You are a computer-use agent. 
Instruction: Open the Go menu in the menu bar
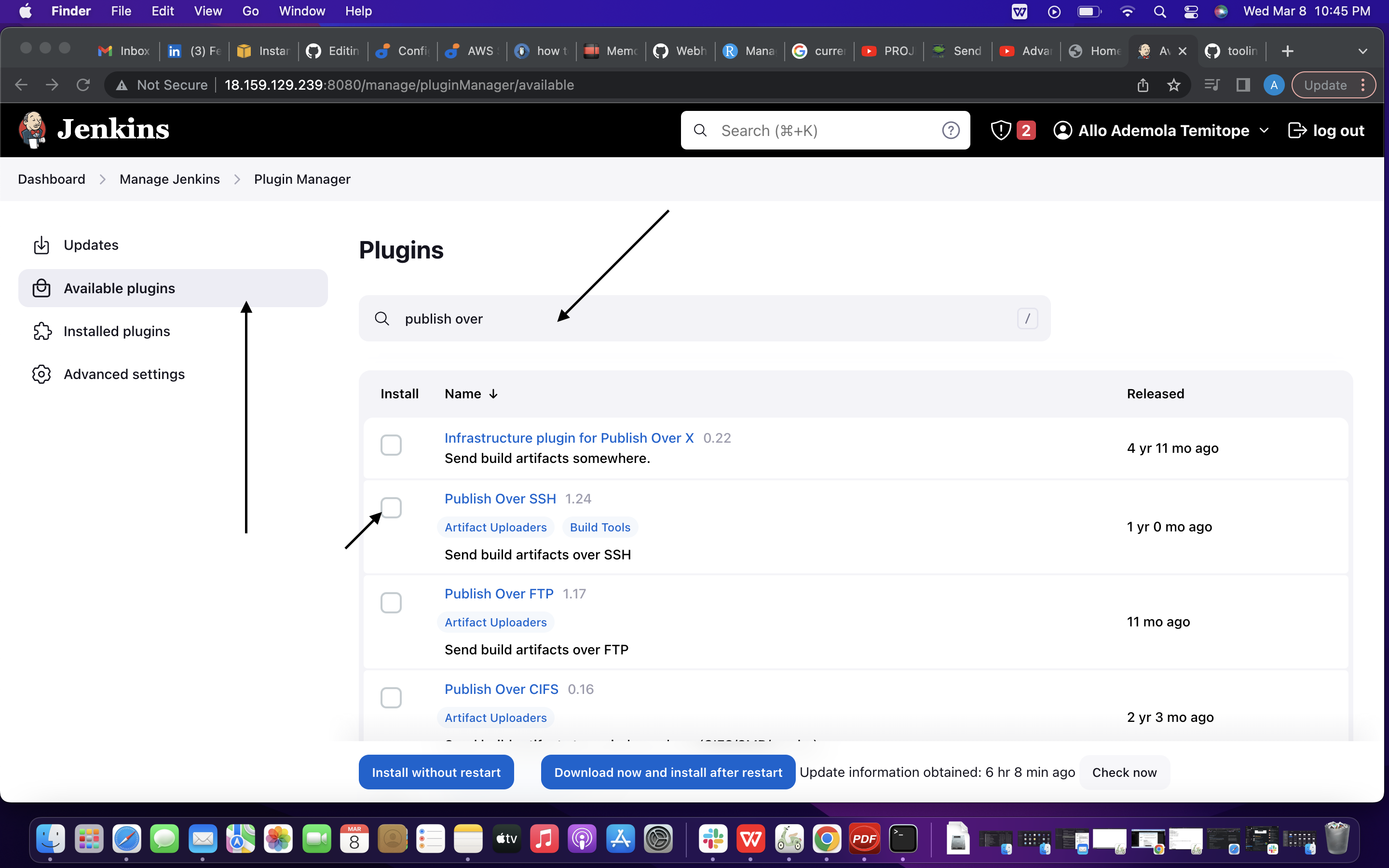(x=250, y=11)
